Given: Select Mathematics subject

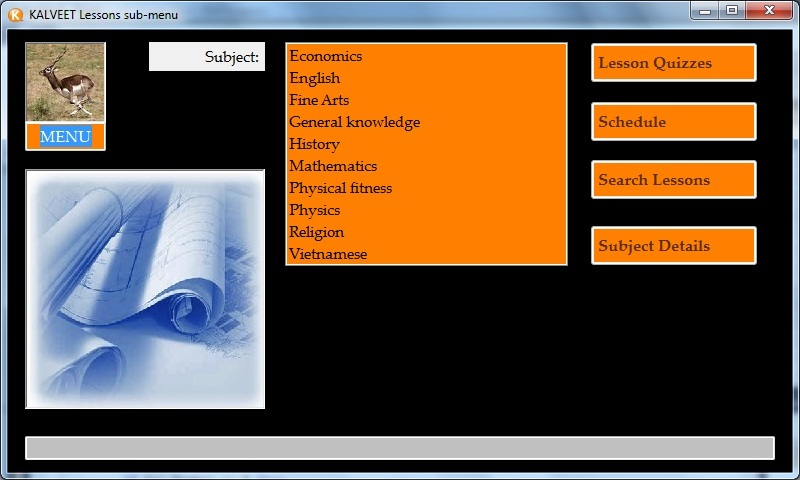Looking at the screenshot, I should click(x=426, y=166).
